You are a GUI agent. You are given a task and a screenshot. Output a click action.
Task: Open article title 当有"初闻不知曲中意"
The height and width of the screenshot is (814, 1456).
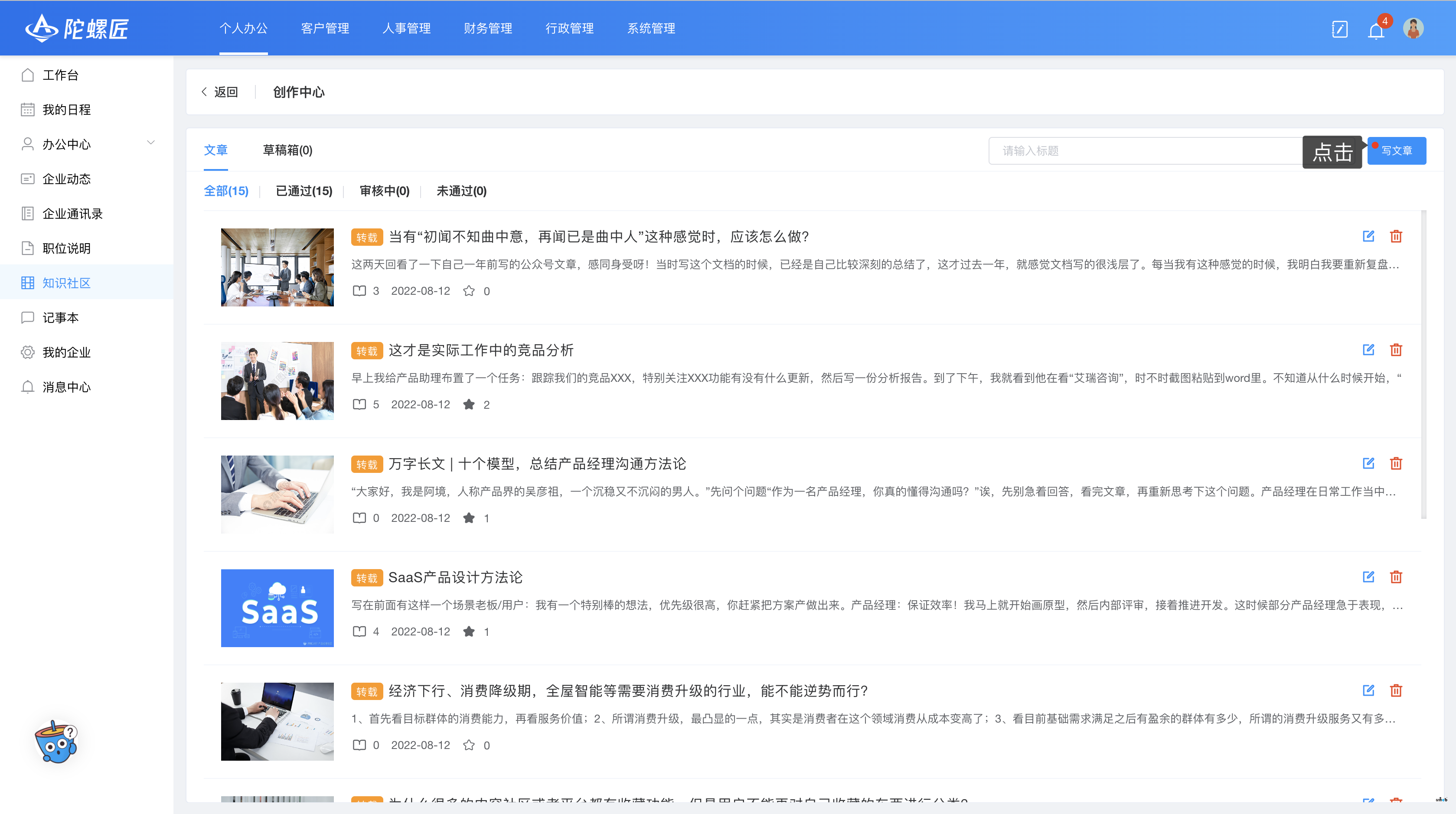pos(598,237)
